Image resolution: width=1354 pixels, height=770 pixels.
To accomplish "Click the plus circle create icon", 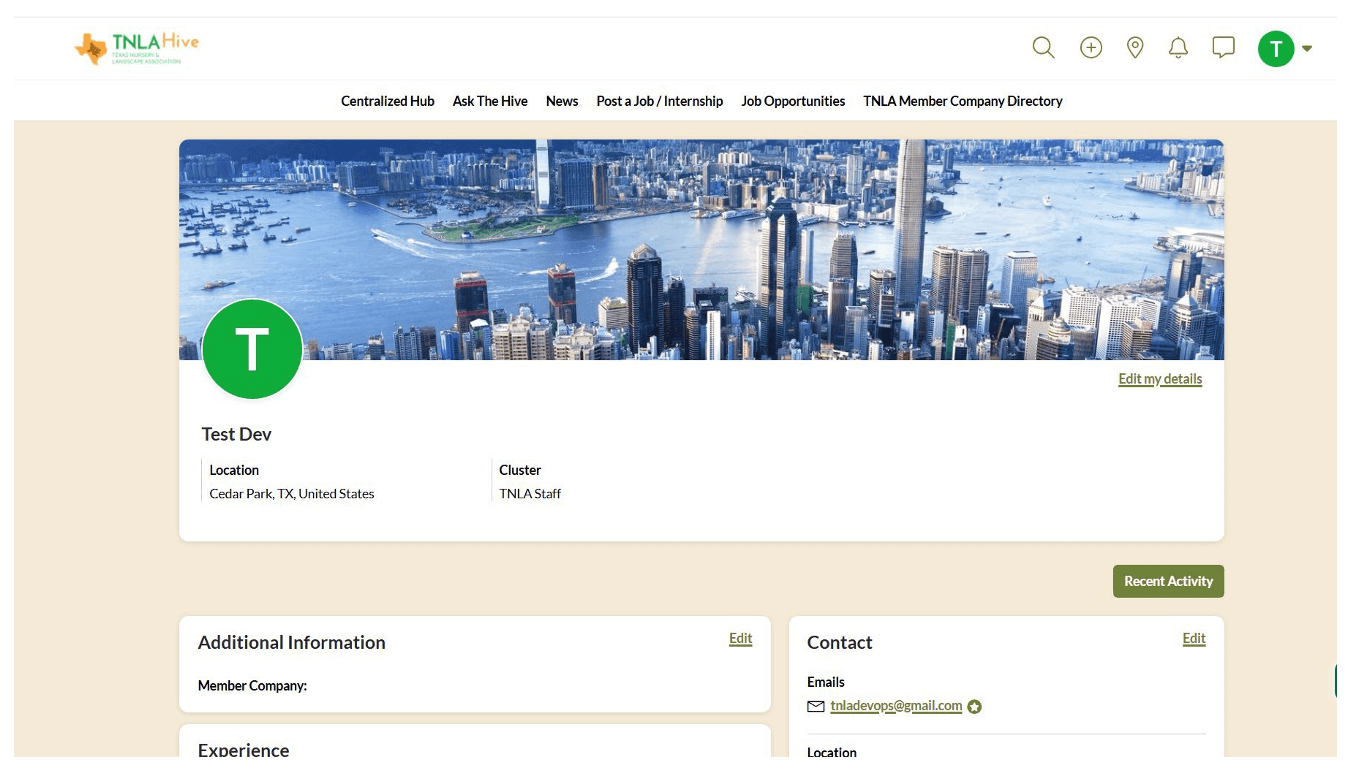I will pos(1090,48).
